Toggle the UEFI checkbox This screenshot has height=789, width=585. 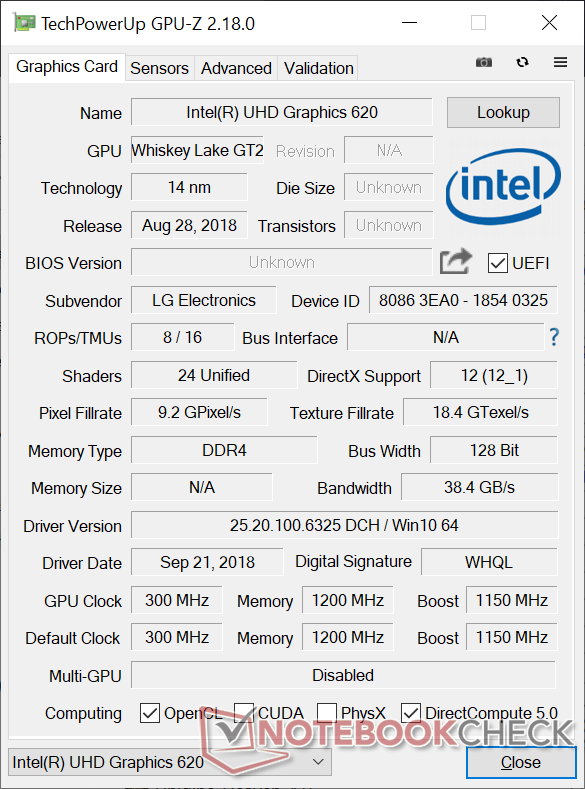pos(497,263)
